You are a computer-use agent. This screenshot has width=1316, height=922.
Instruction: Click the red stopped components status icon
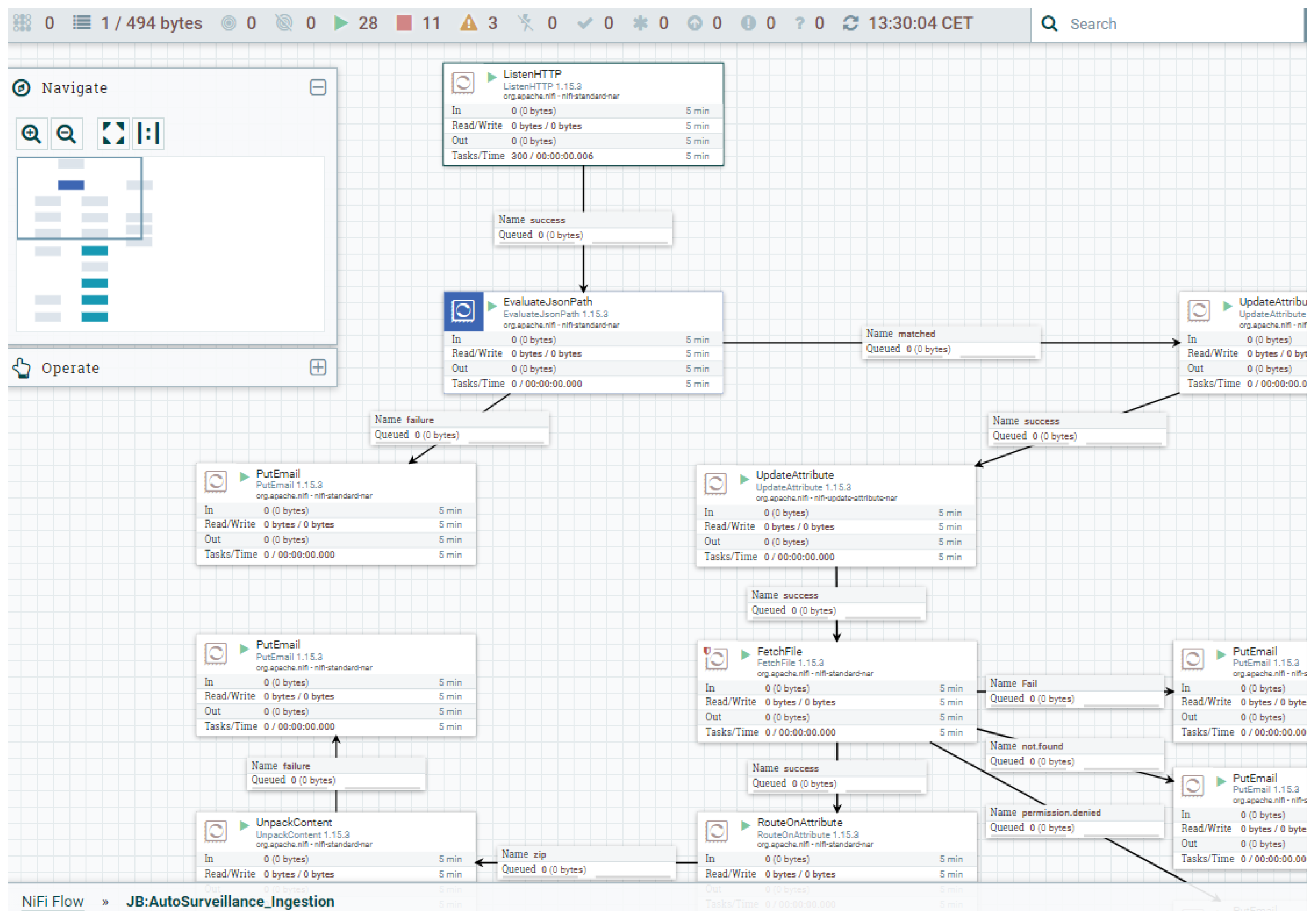click(404, 23)
